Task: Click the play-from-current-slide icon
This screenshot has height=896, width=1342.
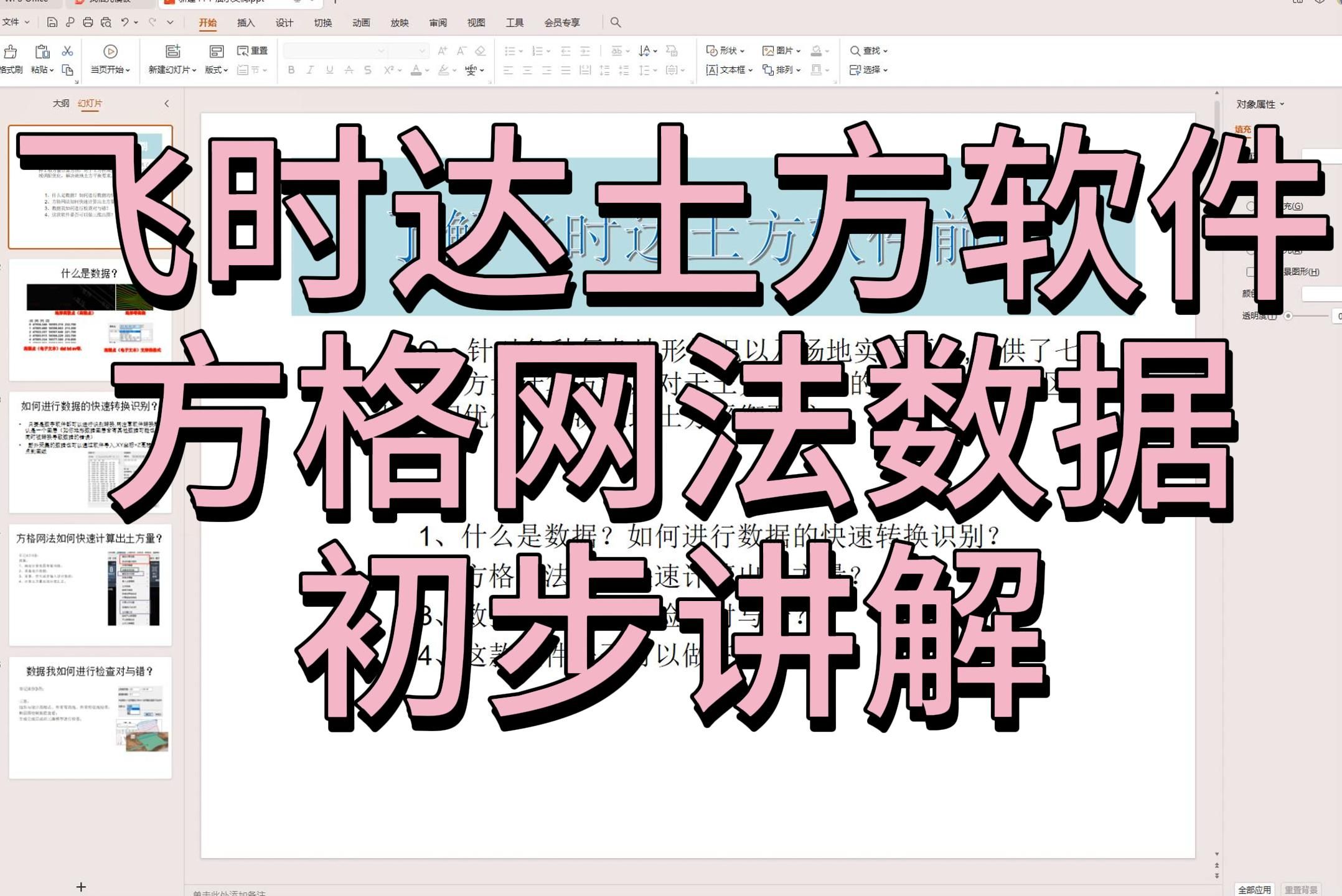Action: (110, 52)
